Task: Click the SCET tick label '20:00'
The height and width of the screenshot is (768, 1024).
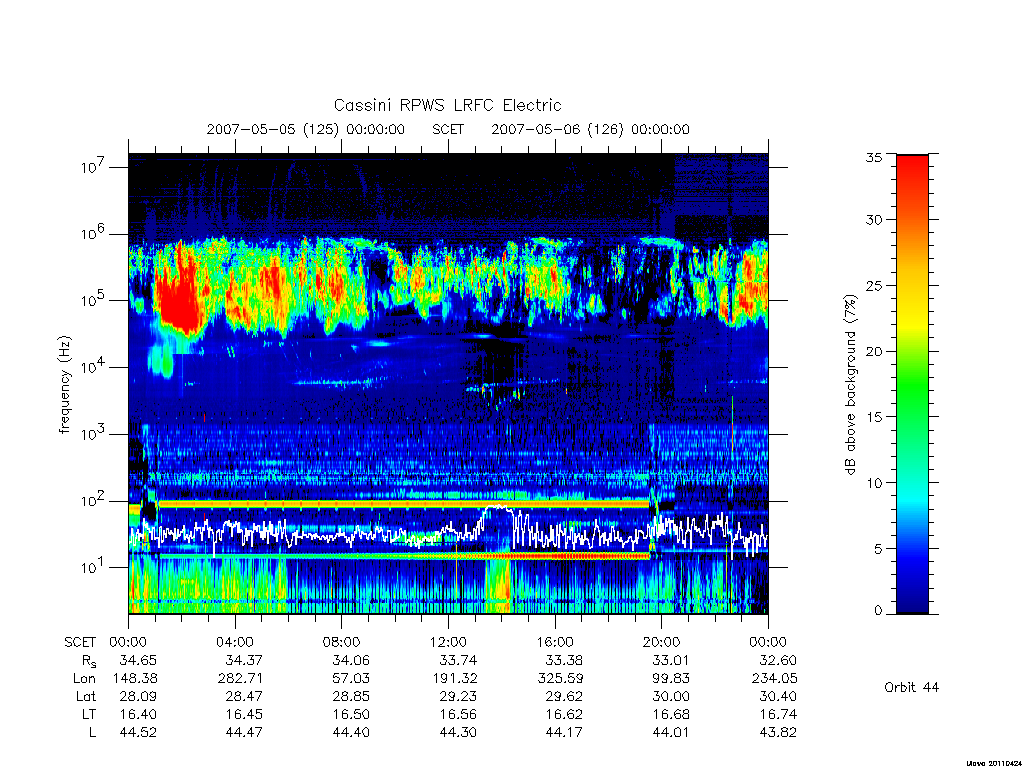Action: point(662,642)
